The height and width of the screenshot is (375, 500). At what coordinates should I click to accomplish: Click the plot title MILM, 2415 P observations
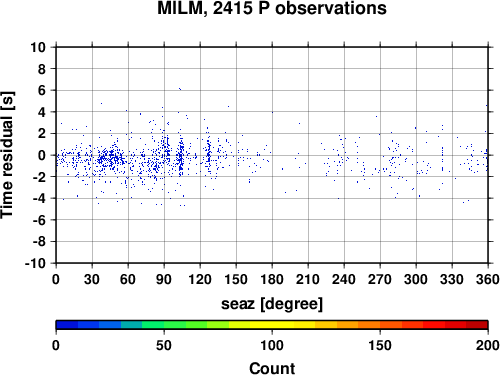coord(272,9)
